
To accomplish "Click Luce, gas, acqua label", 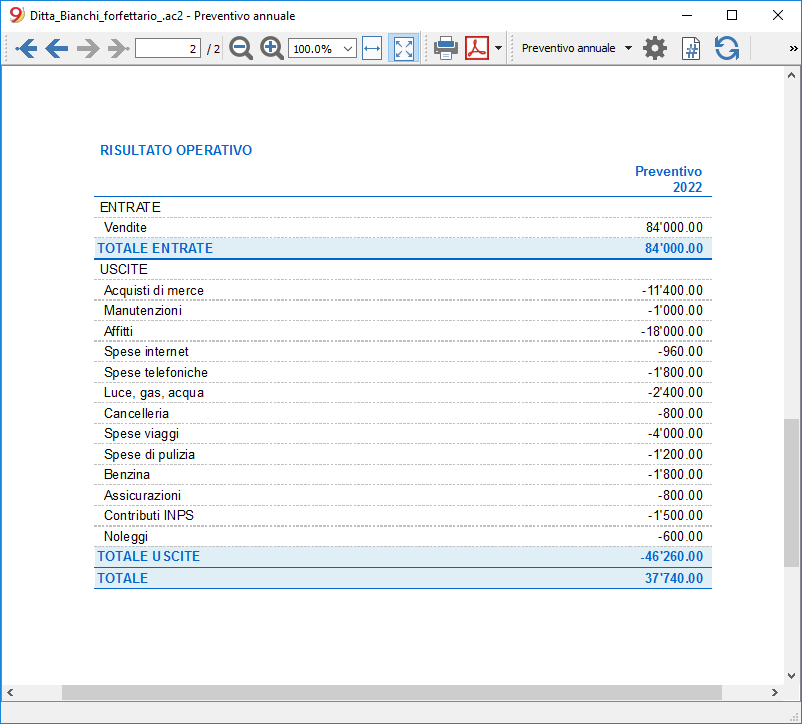I will [x=153, y=393].
